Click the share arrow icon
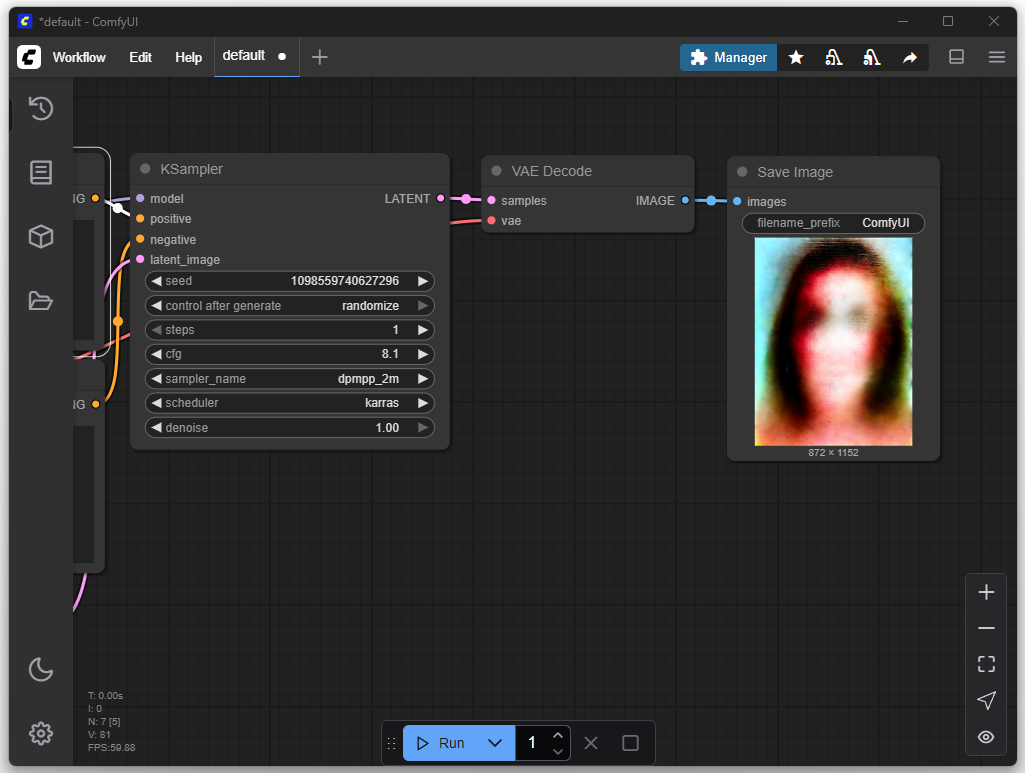 pyautogui.click(x=909, y=58)
